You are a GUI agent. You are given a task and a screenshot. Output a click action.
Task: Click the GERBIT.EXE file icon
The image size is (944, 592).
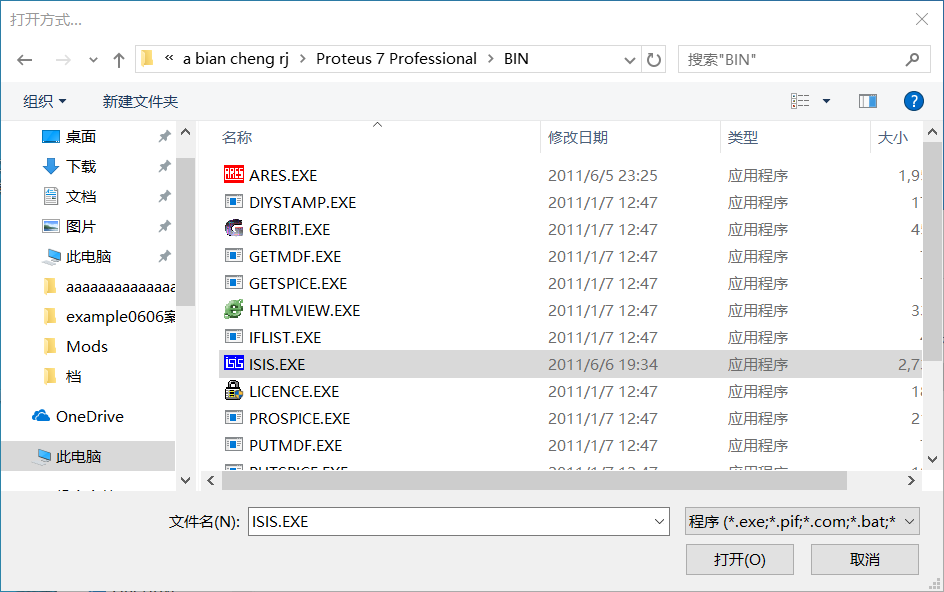[234, 228]
